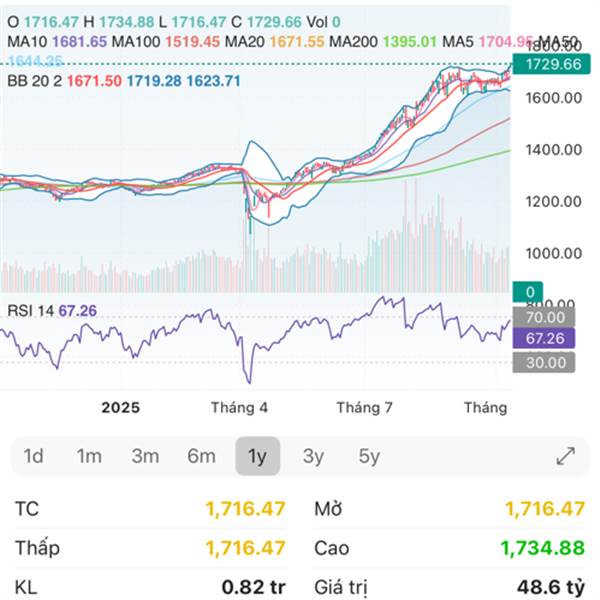Switch to the 1m time range
Viewport: 600px width, 600px height.
(89, 456)
